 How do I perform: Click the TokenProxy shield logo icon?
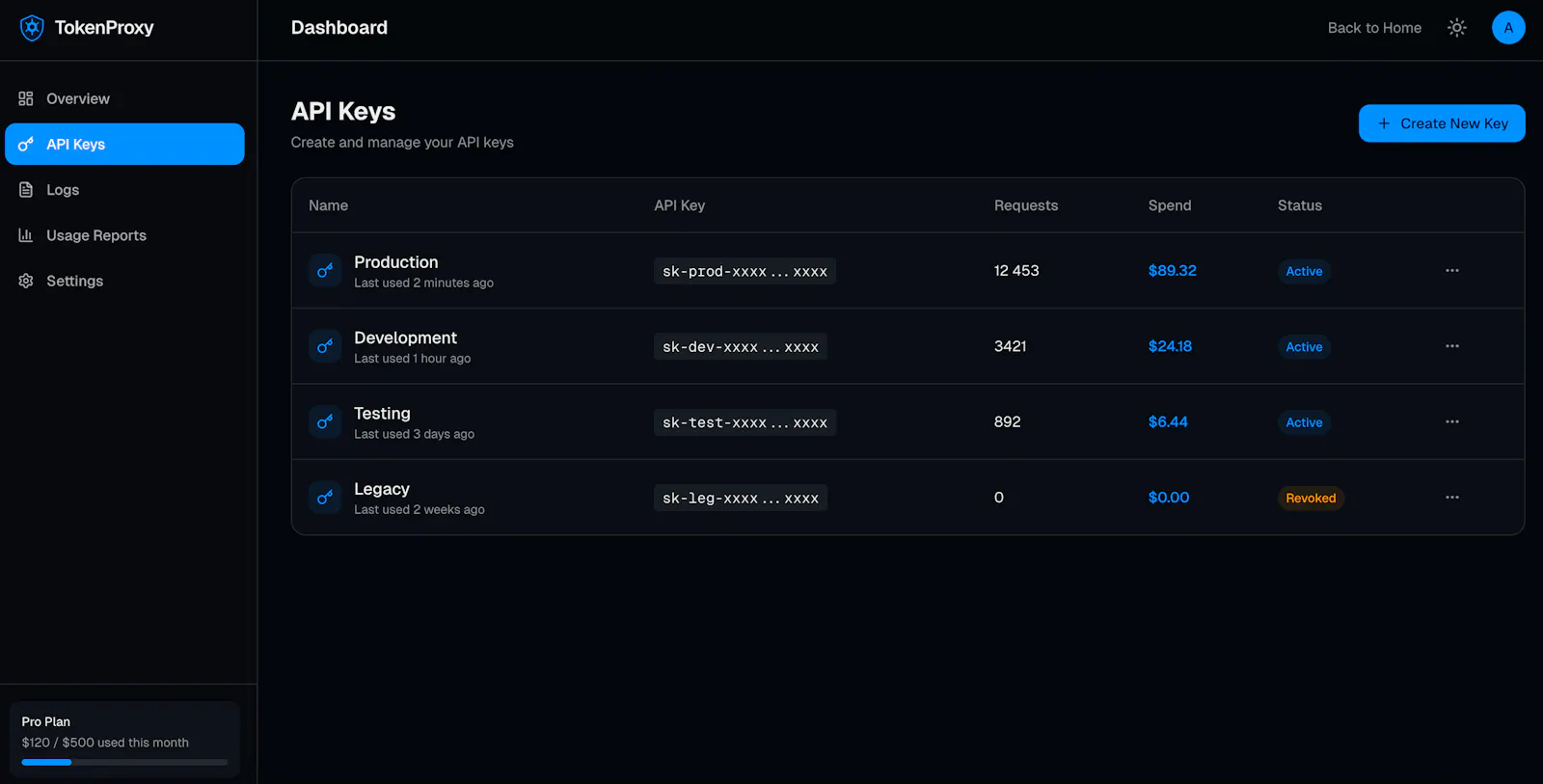coord(32,28)
